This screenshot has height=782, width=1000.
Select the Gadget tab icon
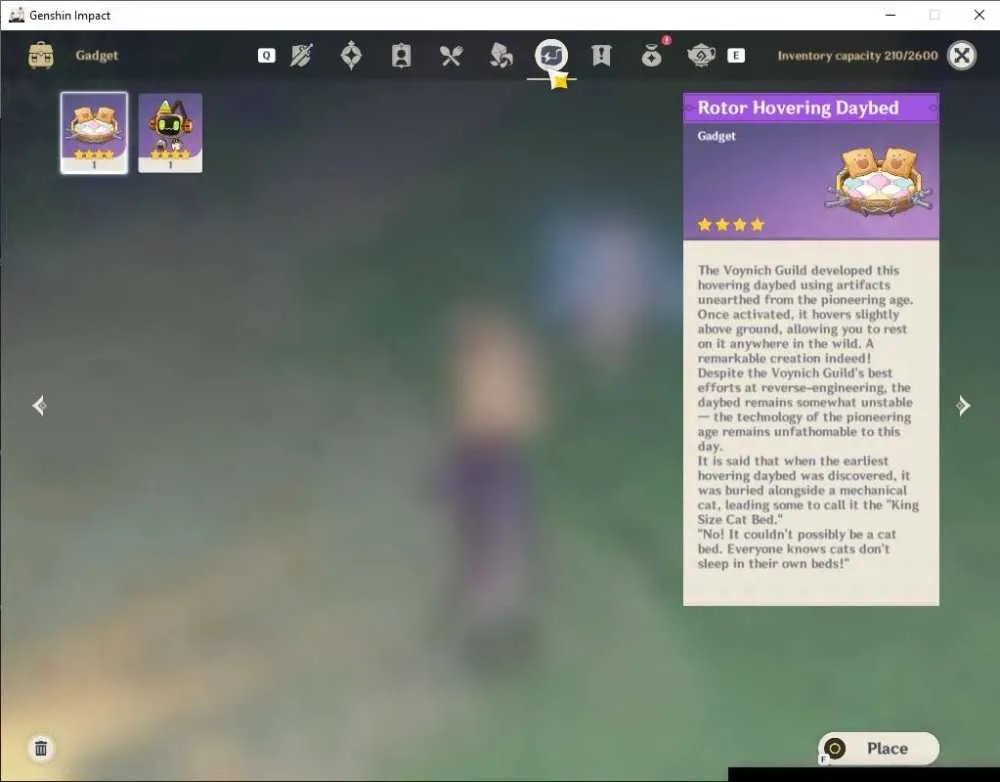pos(551,55)
